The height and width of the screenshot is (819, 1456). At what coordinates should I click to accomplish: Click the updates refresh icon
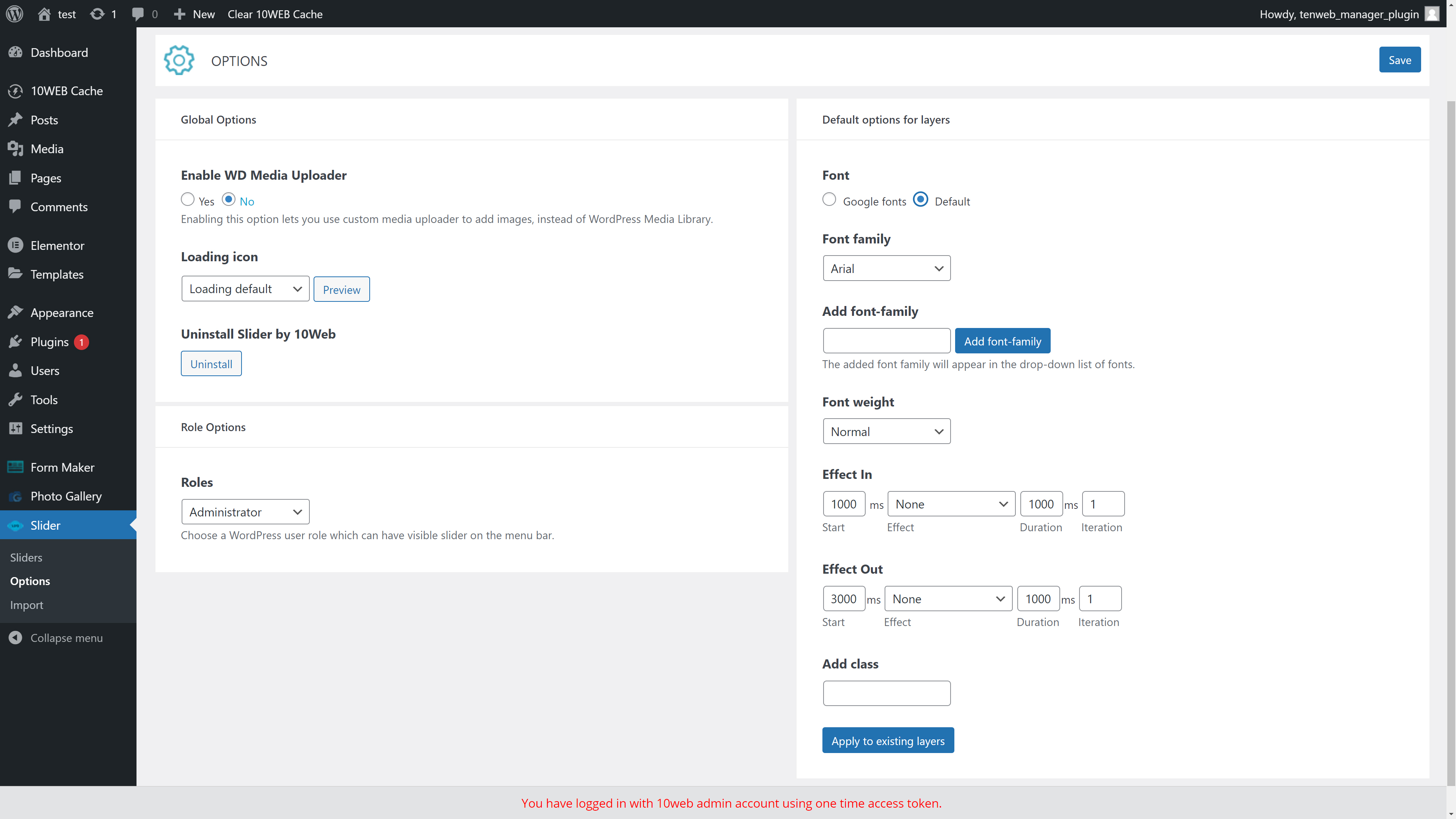pyautogui.click(x=97, y=14)
